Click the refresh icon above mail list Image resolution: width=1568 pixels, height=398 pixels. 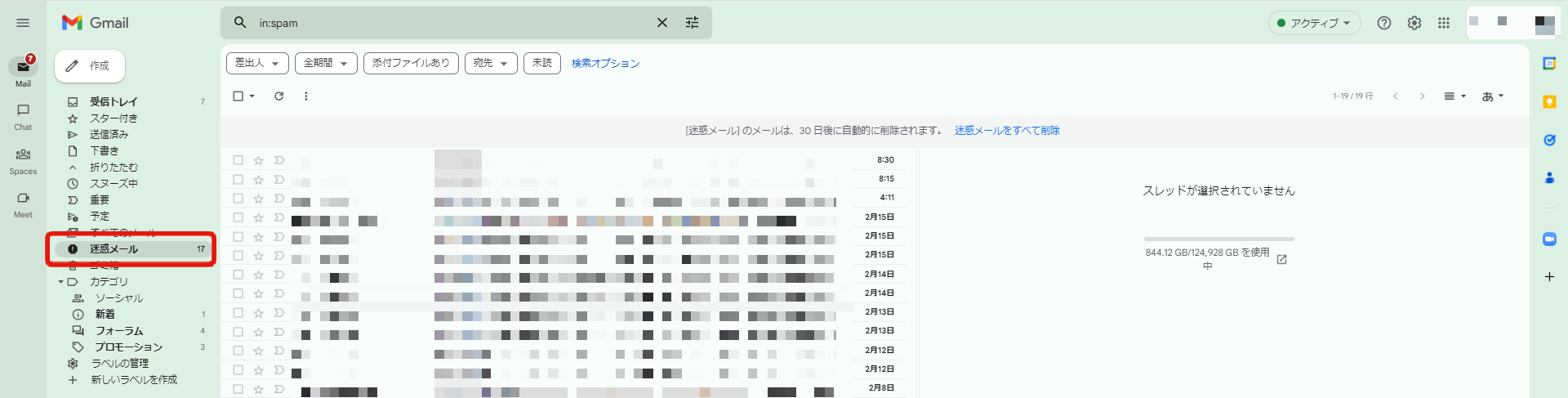[278, 96]
